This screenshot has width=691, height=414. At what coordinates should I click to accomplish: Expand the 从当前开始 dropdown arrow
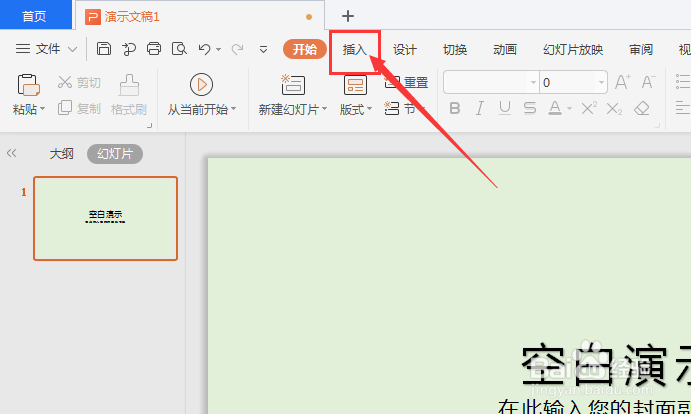pyautogui.click(x=234, y=108)
